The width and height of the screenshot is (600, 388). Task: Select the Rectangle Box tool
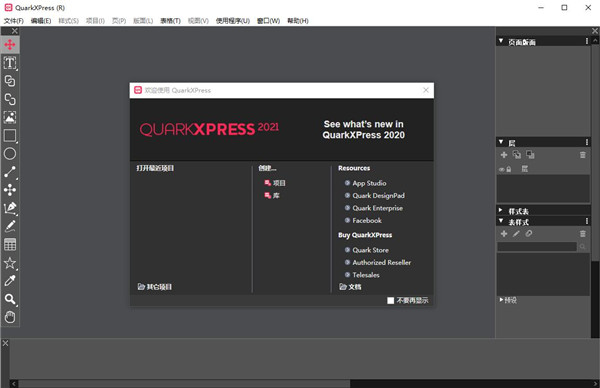click(10, 135)
